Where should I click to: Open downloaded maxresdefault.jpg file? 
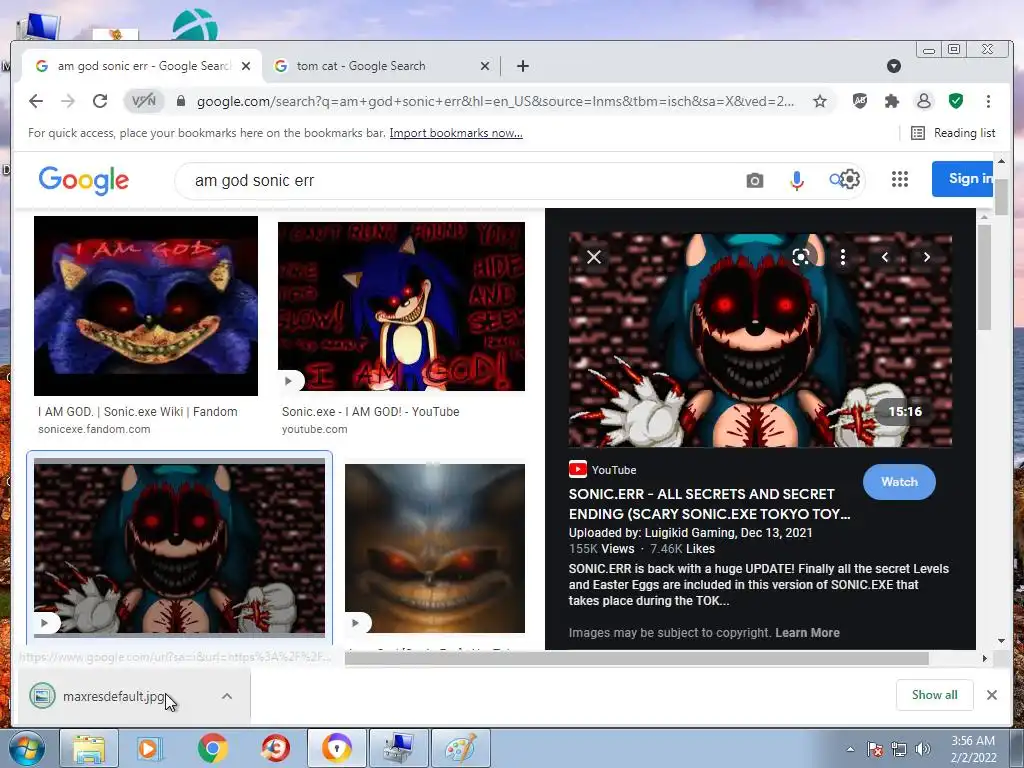(114, 696)
